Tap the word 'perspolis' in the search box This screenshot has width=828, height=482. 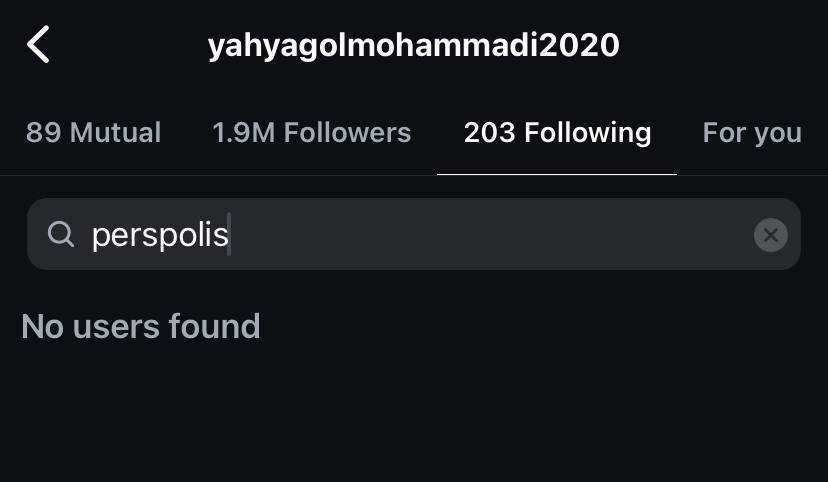click(x=160, y=235)
